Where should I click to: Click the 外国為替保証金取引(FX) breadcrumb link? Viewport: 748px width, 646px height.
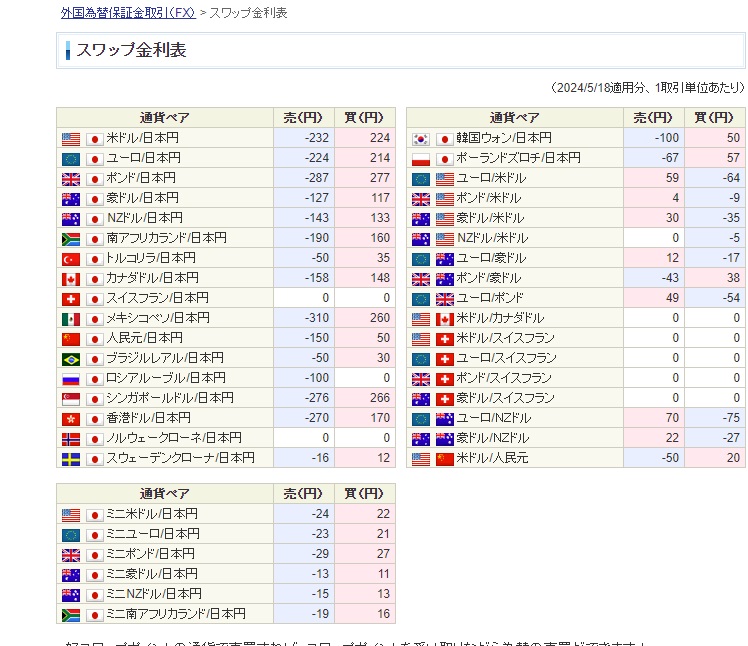click(127, 13)
